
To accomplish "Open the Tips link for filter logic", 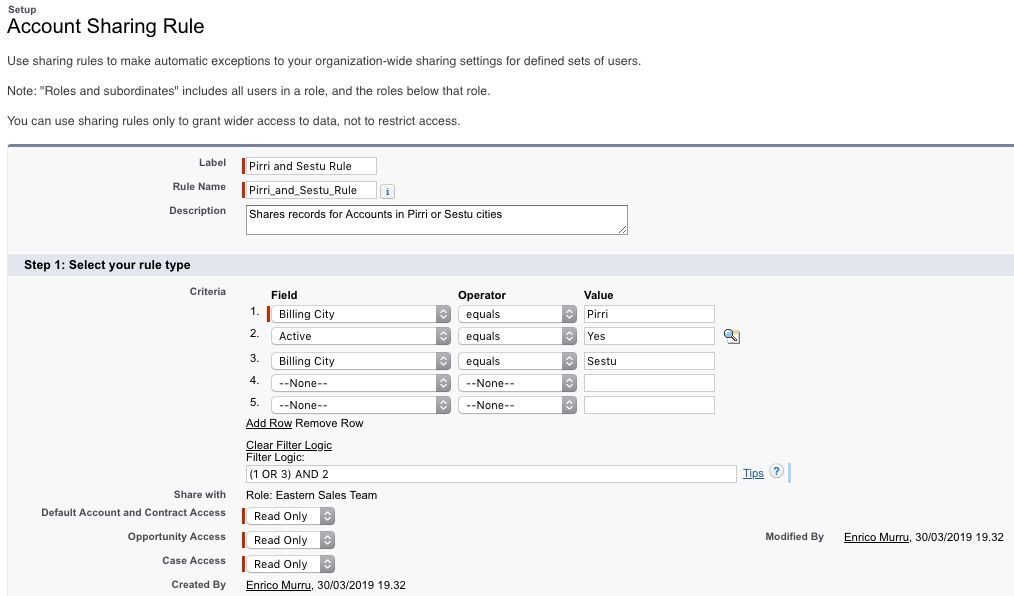I will 753,474.
